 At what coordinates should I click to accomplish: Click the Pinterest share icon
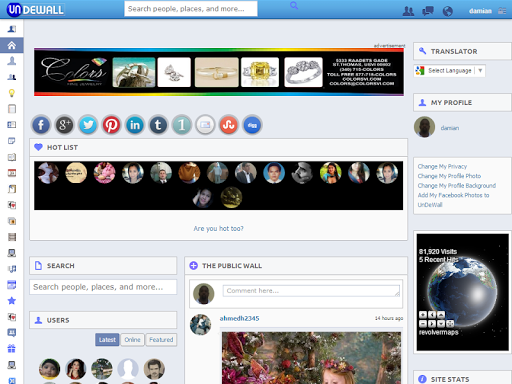(x=111, y=125)
